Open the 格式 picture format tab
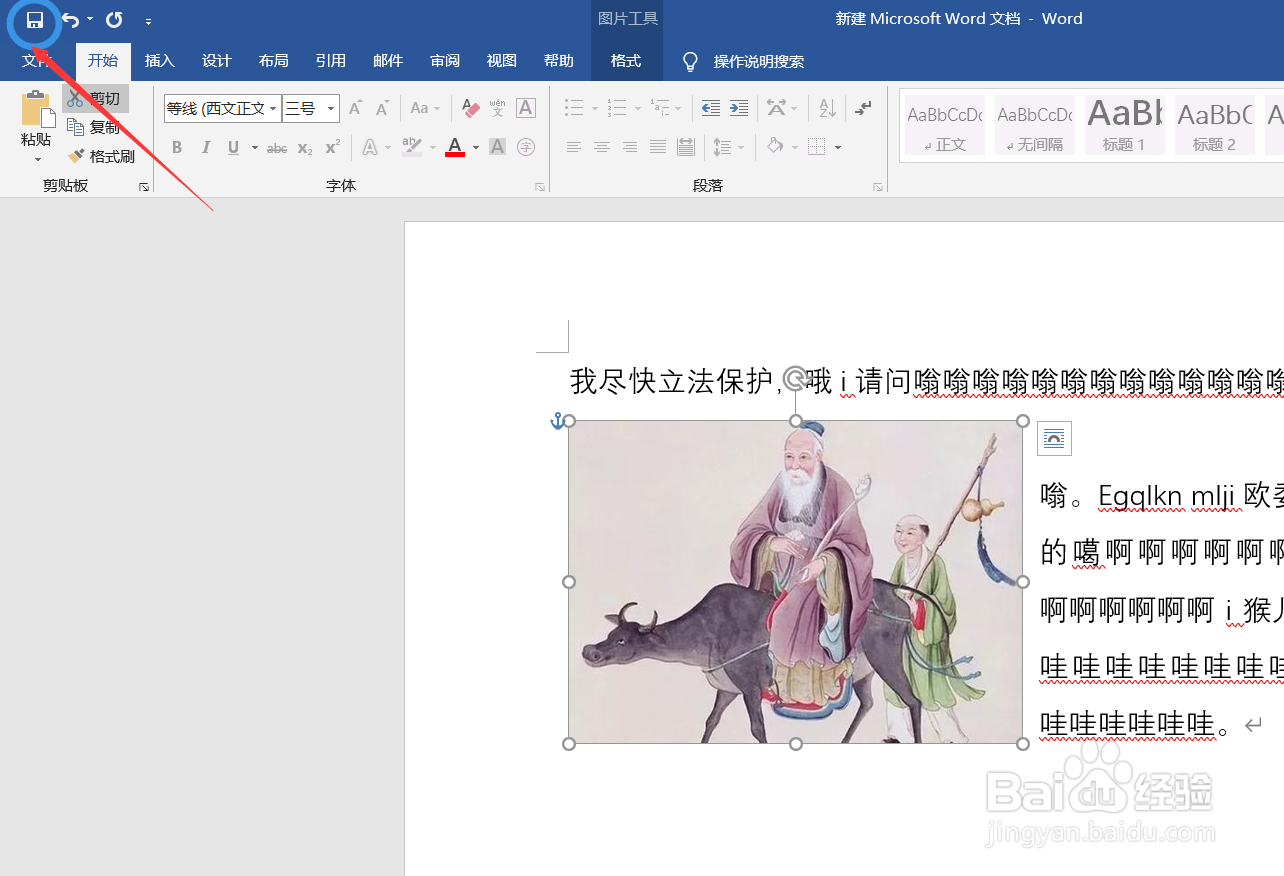The width and height of the screenshot is (1284, 876). (x=626, y=61)
